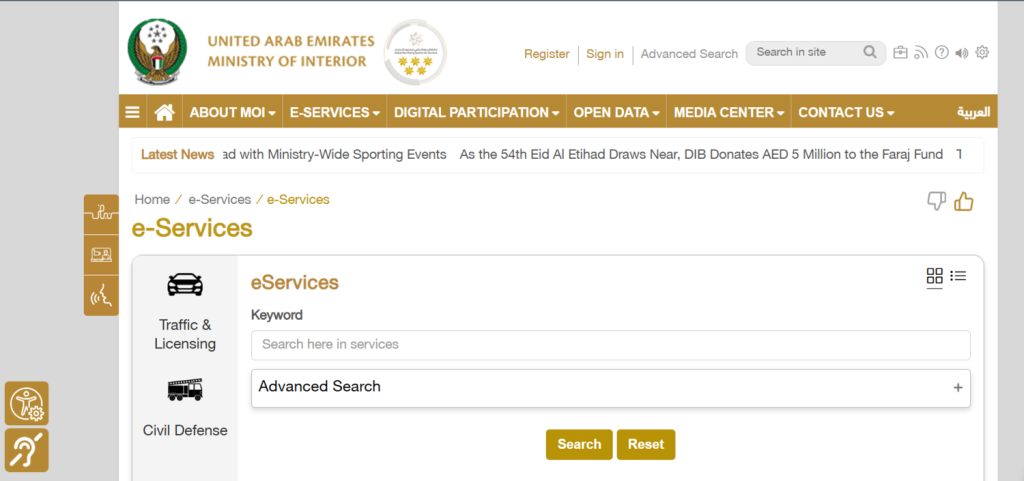Open the Ministry-Wide Sporting Events news item

[333, 155]
